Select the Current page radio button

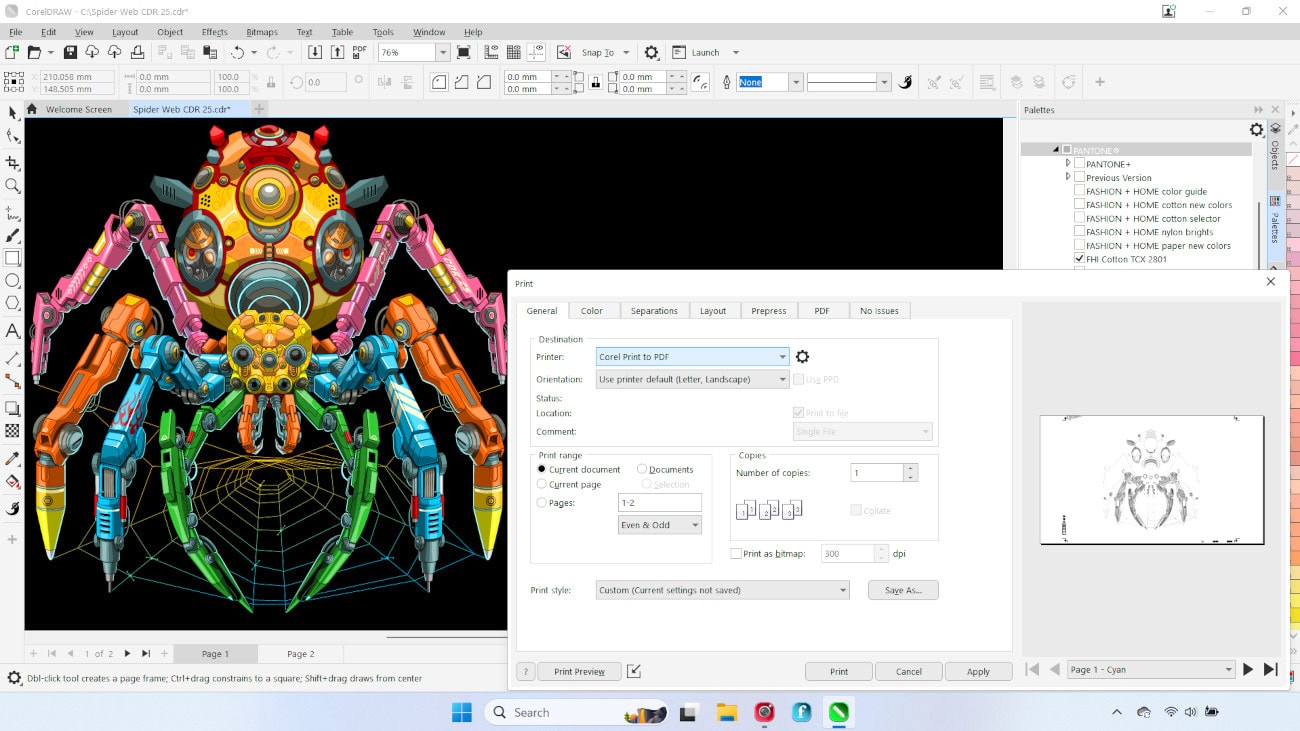(x=542, y=484)
